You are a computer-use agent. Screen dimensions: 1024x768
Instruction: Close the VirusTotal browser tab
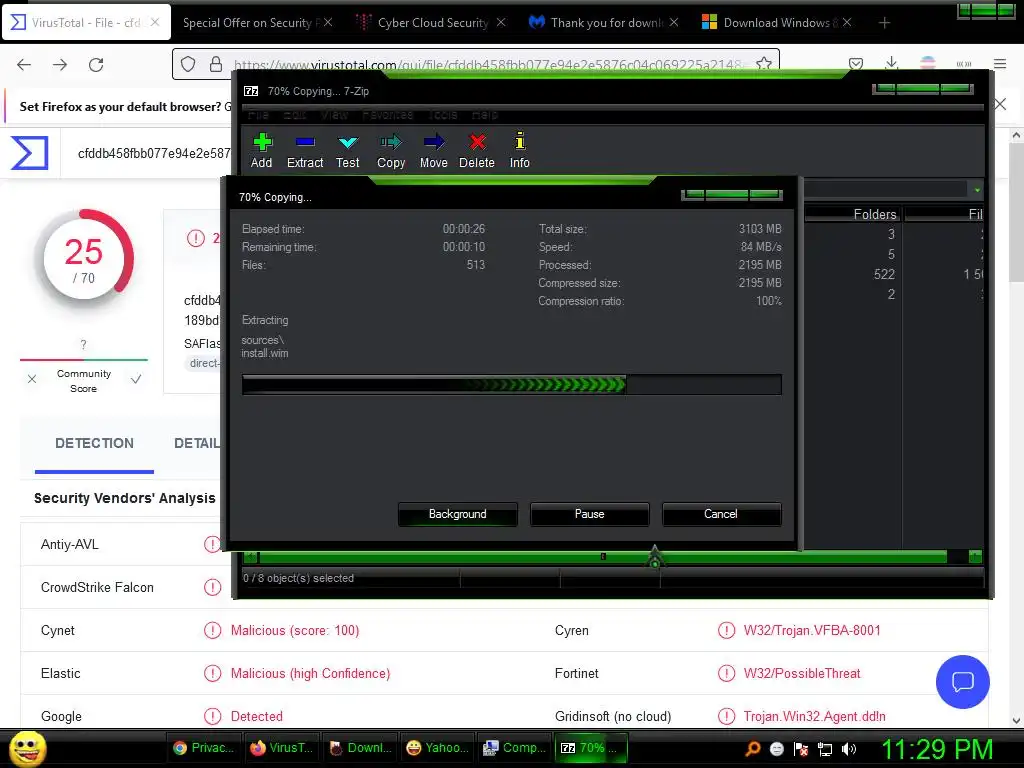point(155,22)
